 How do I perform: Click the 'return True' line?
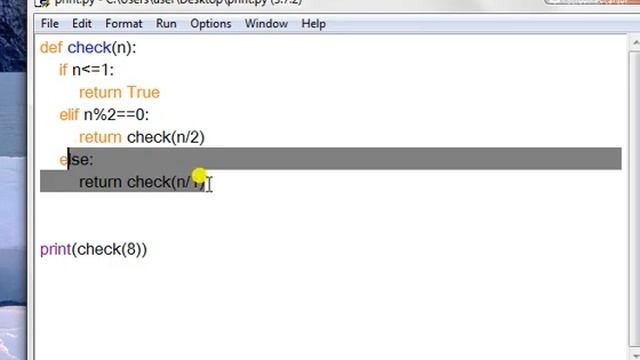(x=119, y=93)
